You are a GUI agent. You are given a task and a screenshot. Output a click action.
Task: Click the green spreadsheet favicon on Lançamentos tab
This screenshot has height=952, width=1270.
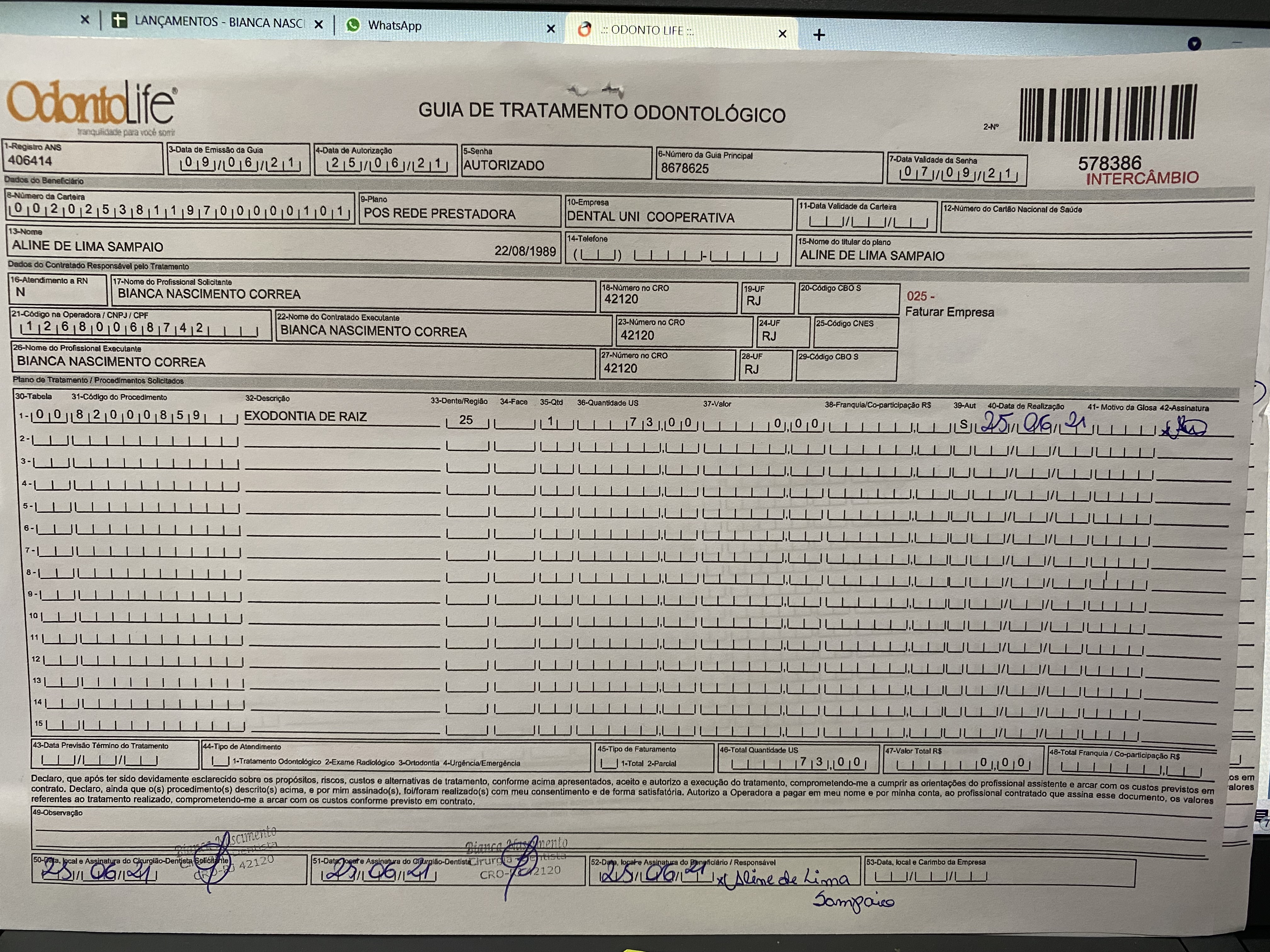[119, 21]
